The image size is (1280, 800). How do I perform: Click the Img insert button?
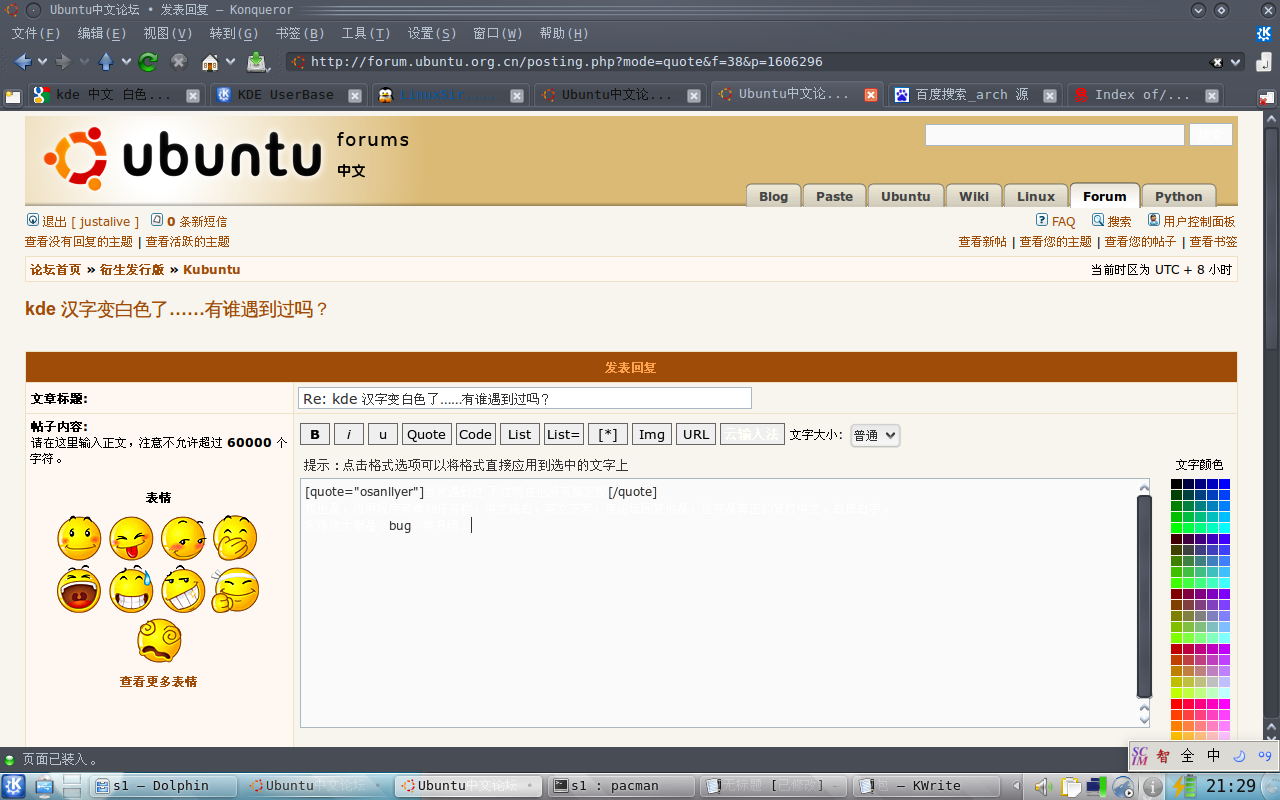[x=652, y=434]
